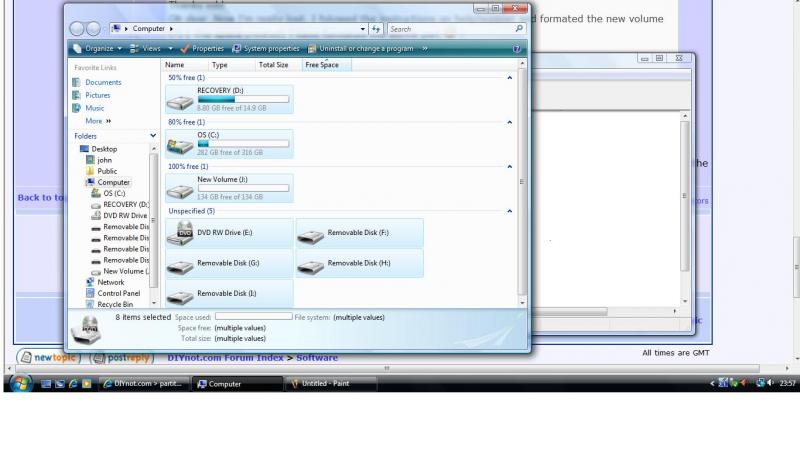The image size is (800, 449).
Task: Open the Windows Start orb
Action: [19, 383]
